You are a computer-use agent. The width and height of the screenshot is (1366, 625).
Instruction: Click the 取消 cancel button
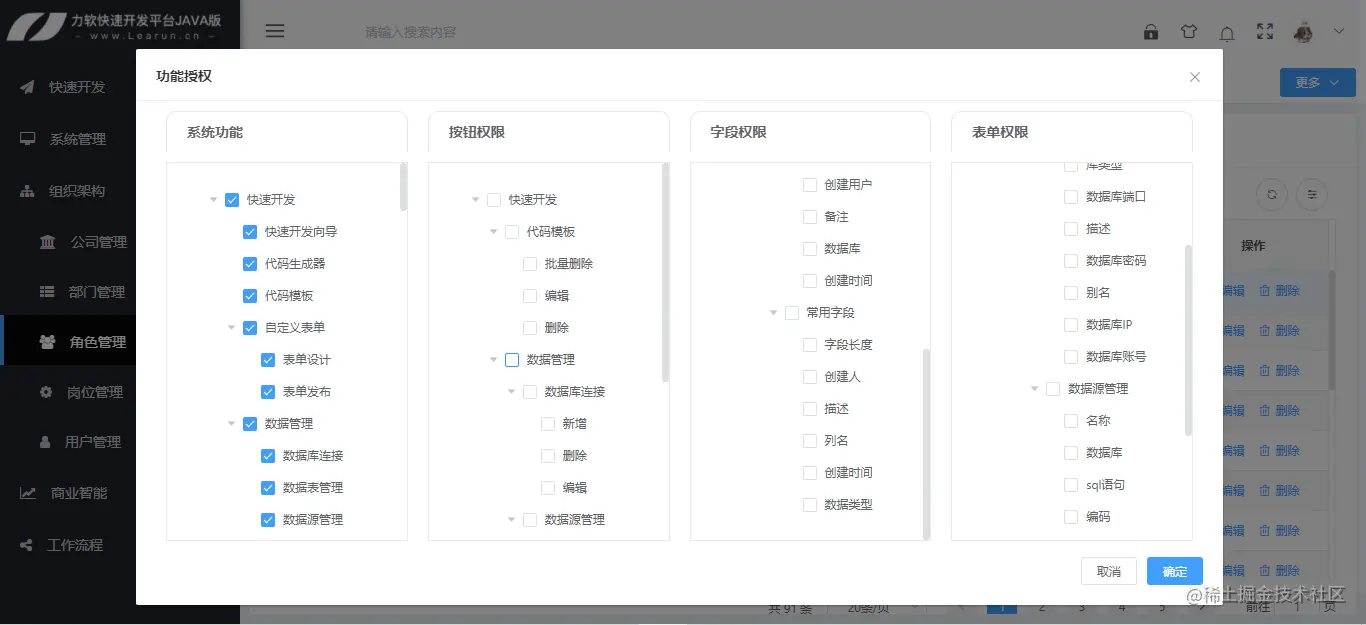click(1109, 571)
